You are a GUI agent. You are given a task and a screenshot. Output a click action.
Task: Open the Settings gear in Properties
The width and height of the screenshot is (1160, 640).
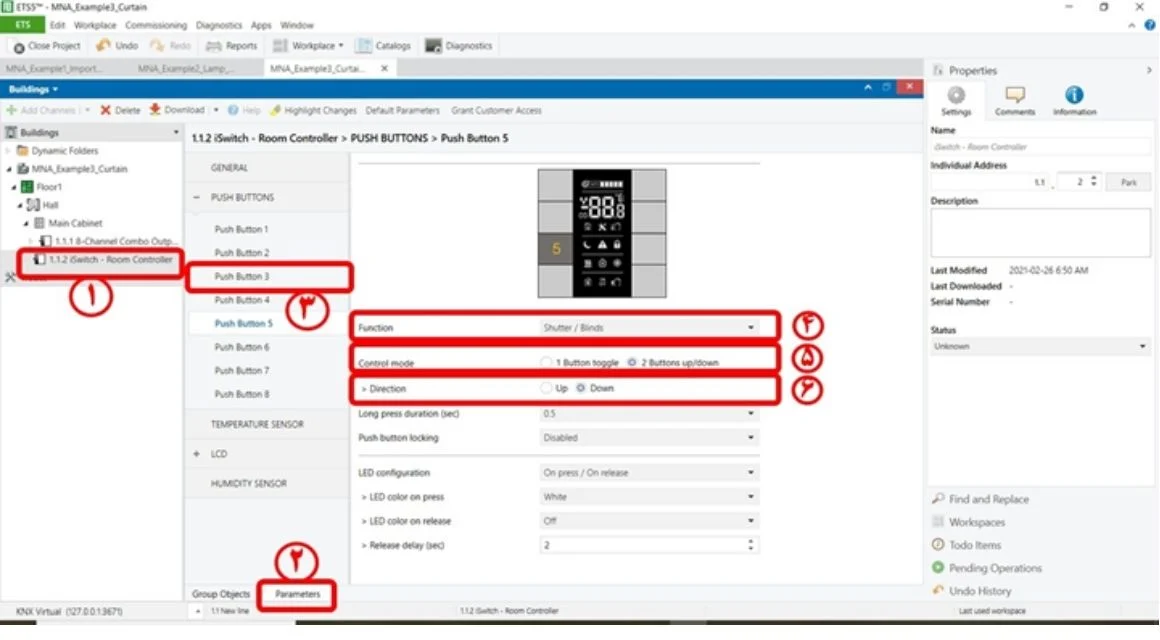coord(956,95)
